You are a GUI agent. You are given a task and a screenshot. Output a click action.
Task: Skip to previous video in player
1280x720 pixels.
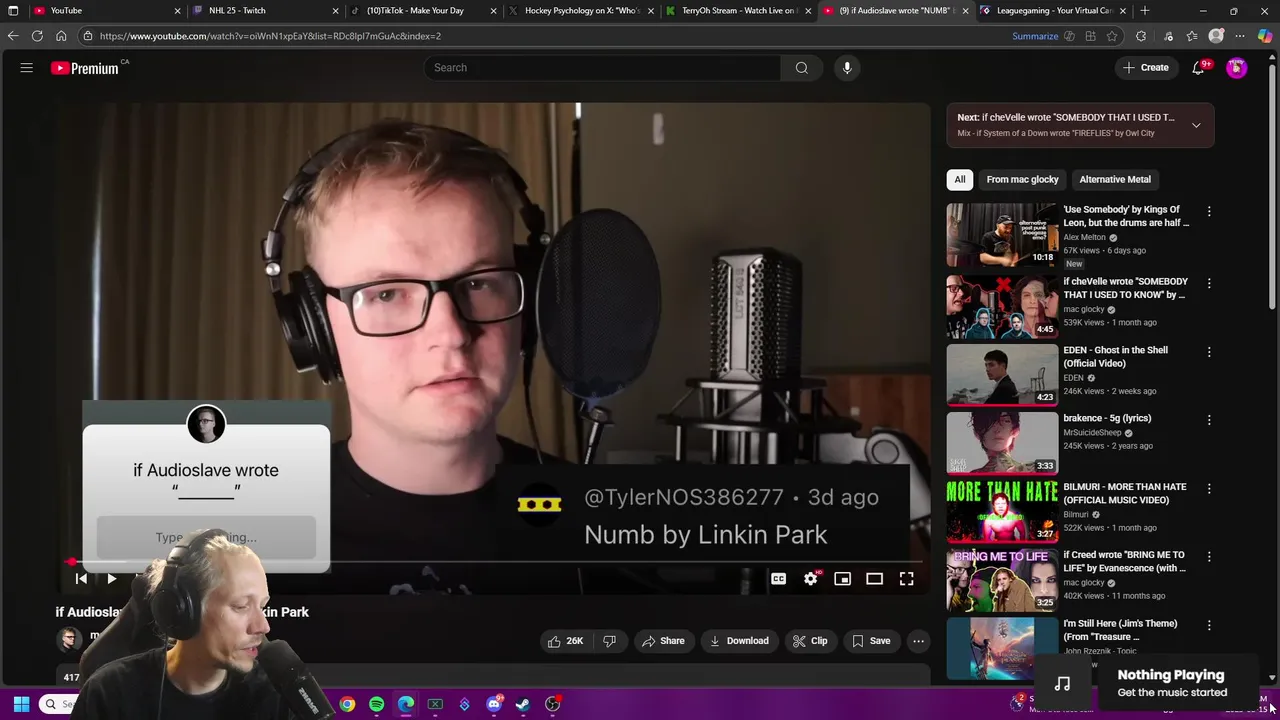tap(81, 579)
